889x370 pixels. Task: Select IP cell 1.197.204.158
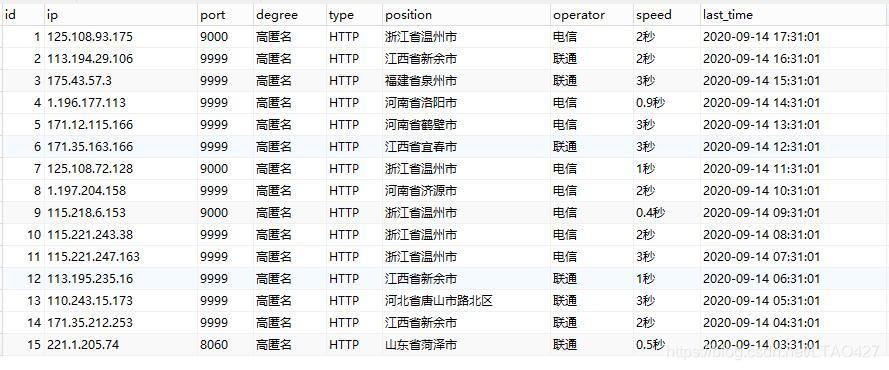tap(86, 191)
